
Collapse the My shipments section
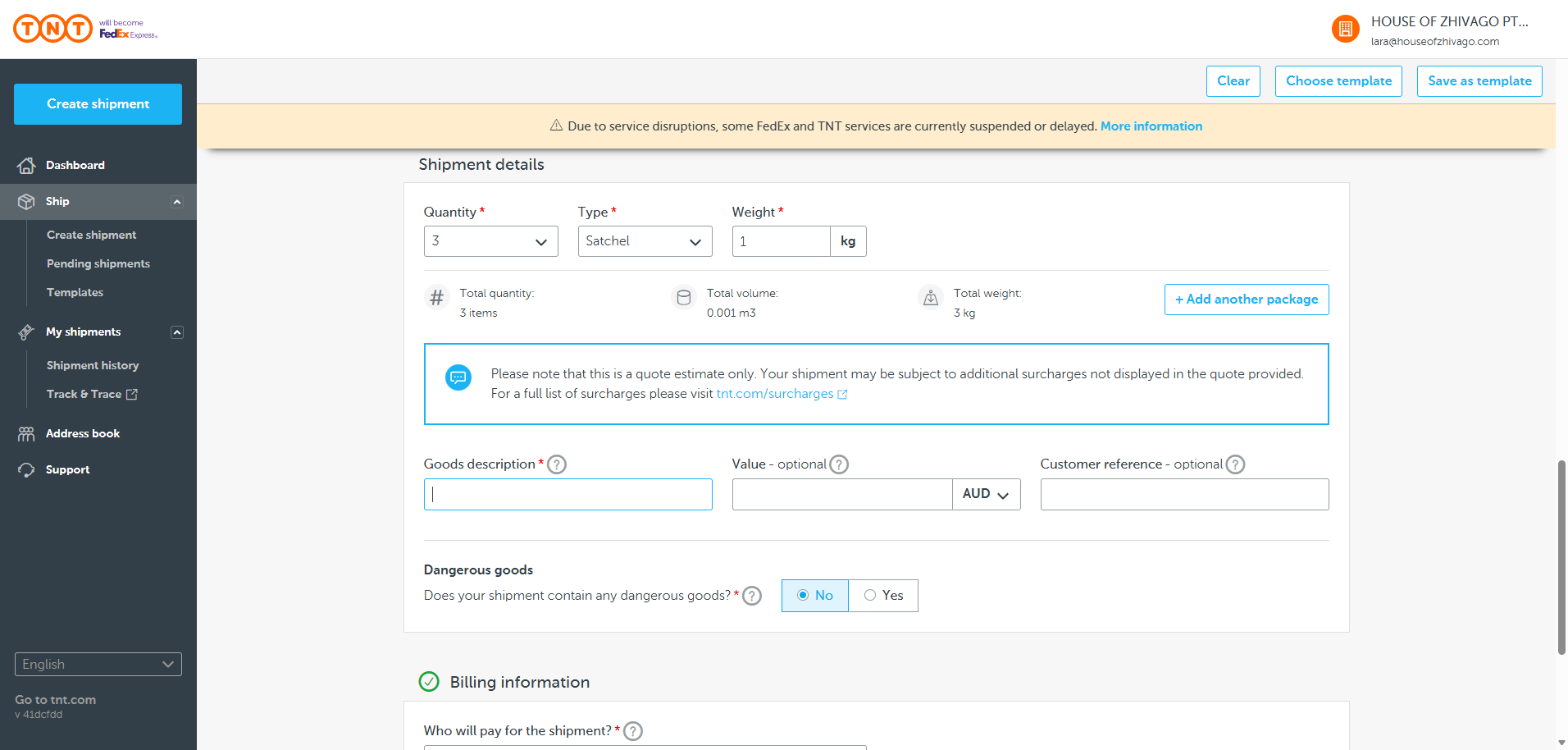tap(177, 332)
